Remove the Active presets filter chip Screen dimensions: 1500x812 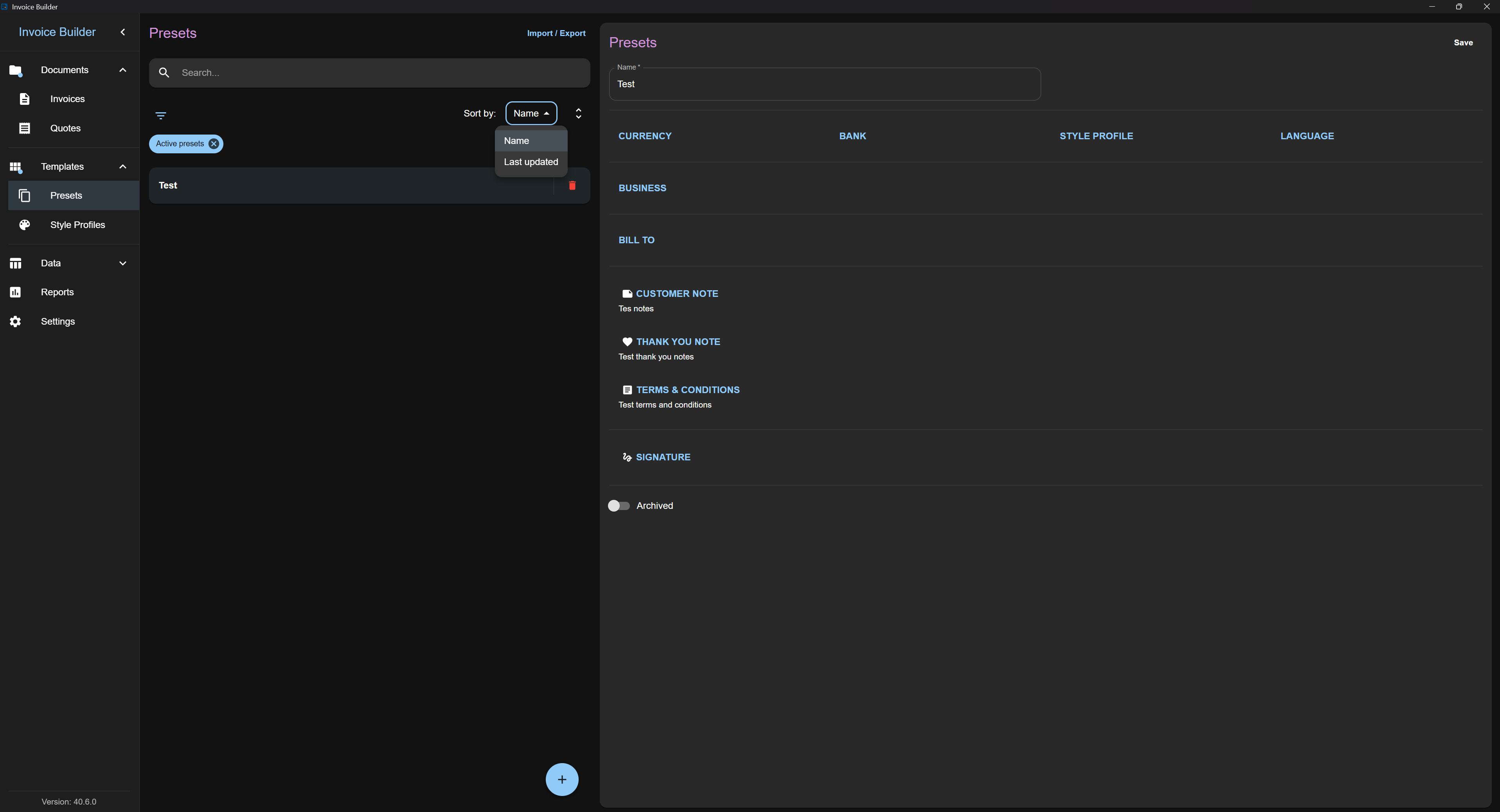(x=214, y=144)
